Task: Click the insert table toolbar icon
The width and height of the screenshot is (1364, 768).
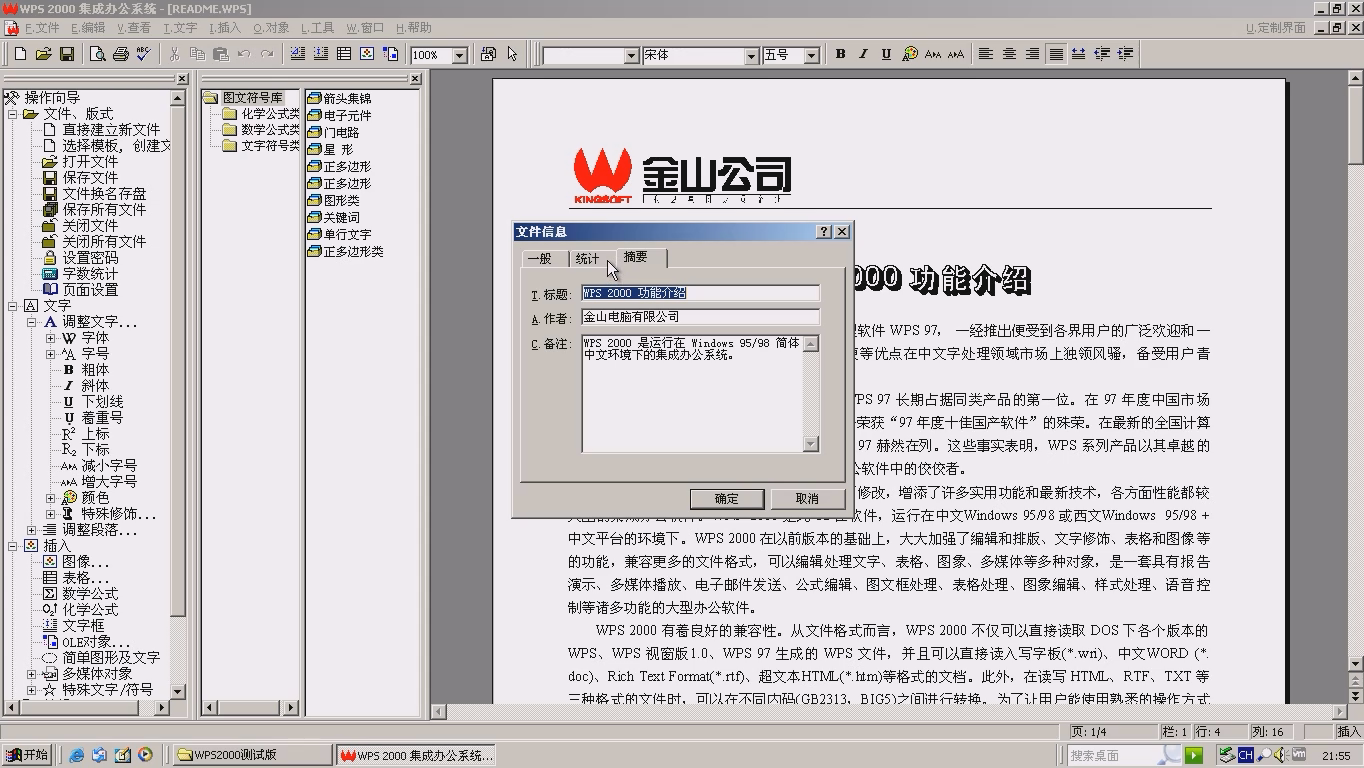Action: (x=344, y=54)
